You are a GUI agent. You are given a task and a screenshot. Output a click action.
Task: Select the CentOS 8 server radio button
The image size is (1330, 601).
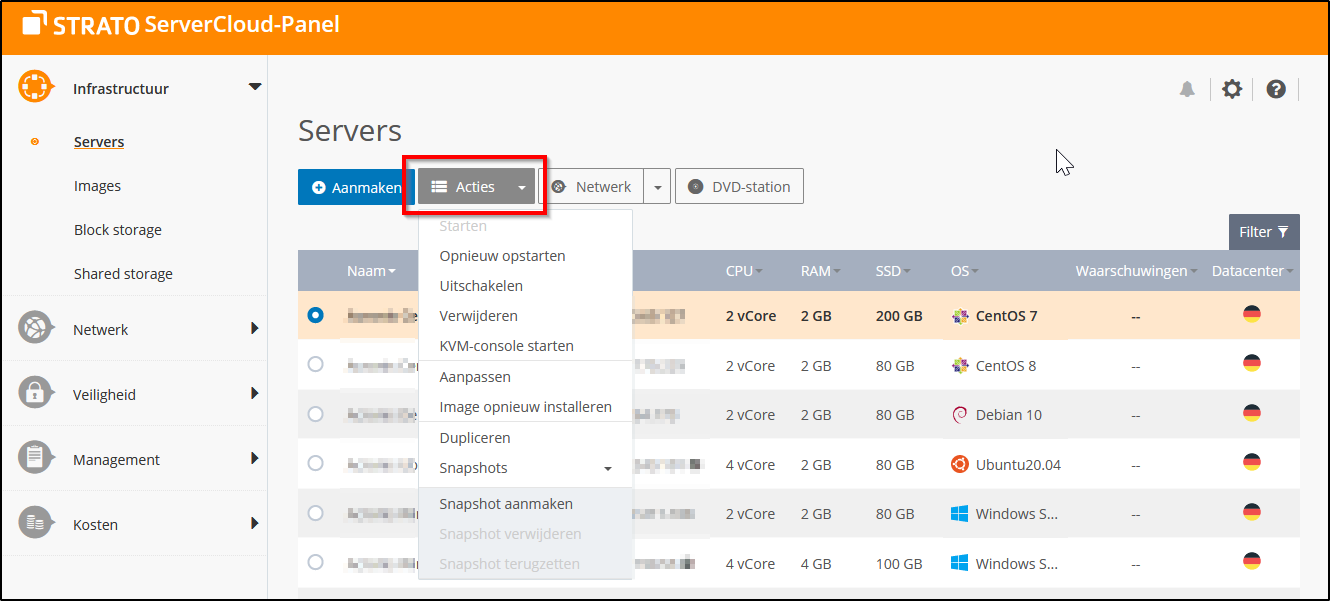[316, 365]
